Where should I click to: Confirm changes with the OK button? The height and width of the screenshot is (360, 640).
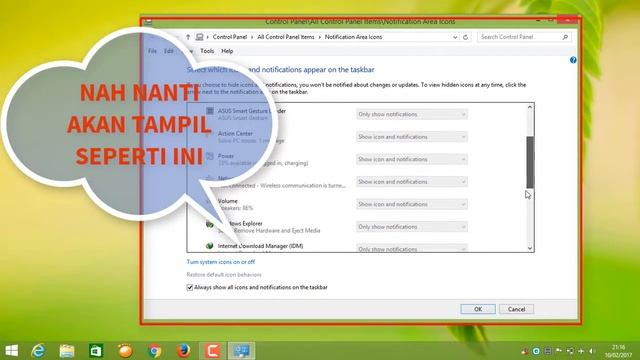coord(478,309)
